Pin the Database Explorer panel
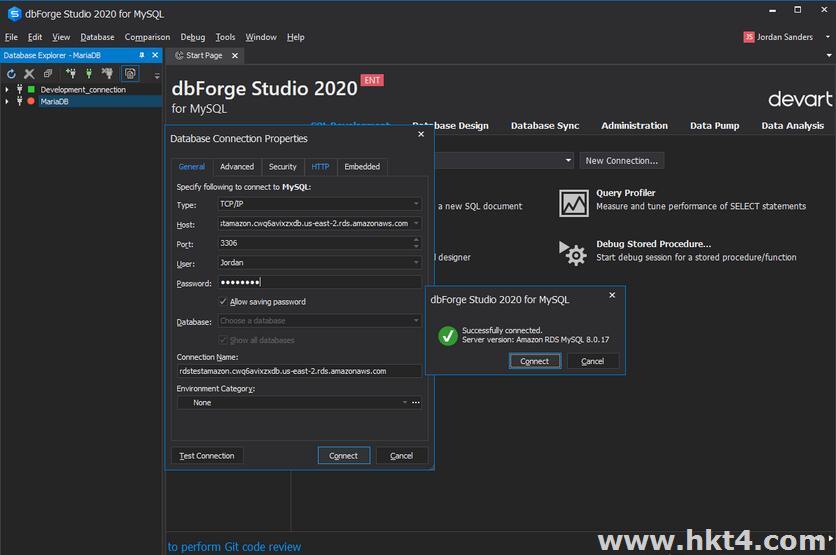This screenshot has height=555, width=836. click(142, 55)
